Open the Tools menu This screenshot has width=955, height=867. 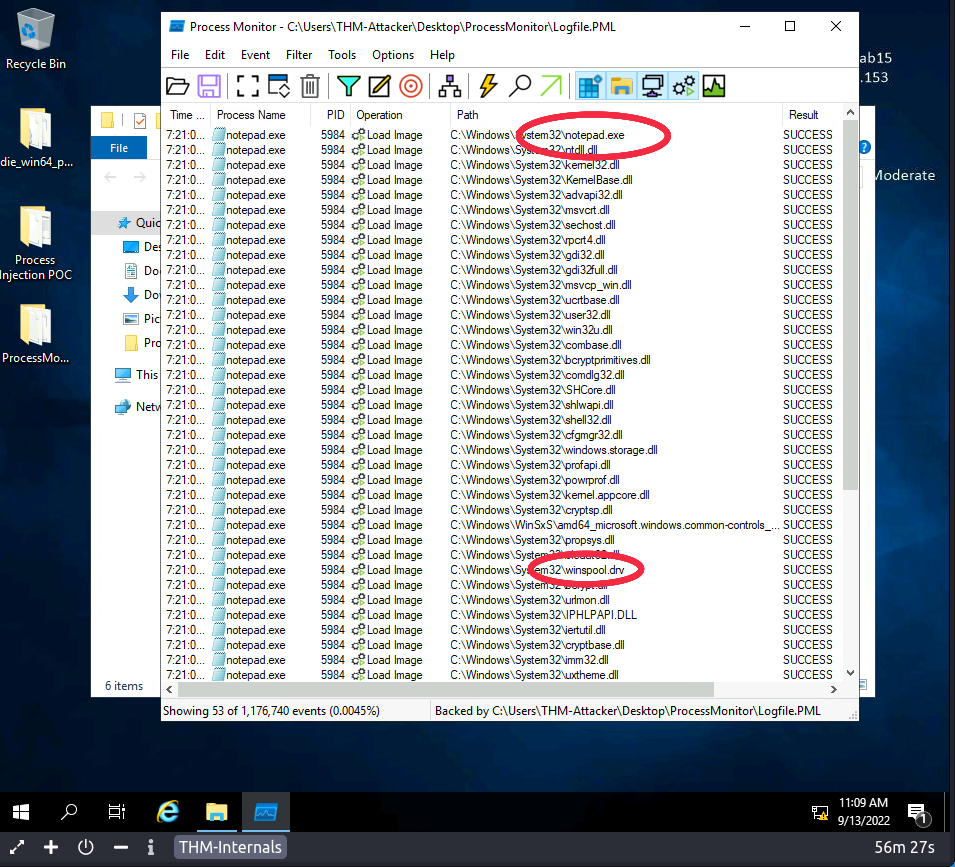pyautogui.click(x=342, y=55)
